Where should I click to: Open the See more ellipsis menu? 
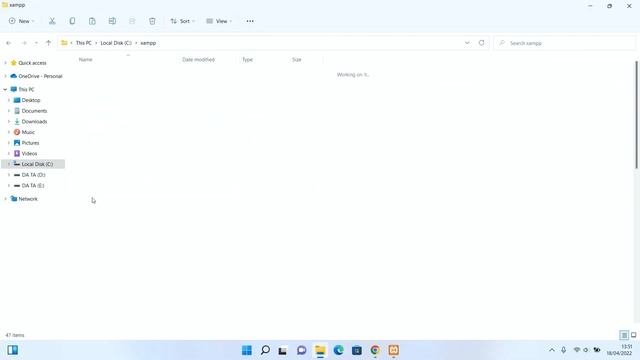coord(250,21)
